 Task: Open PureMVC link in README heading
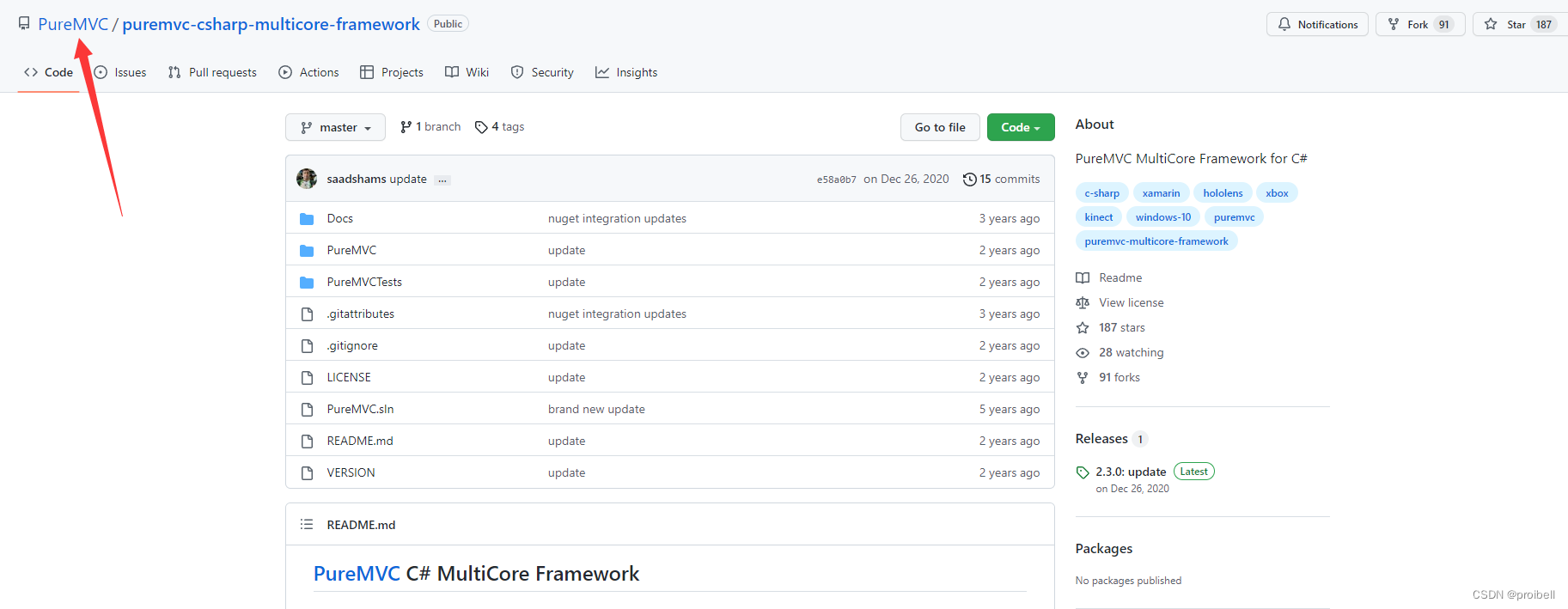point(357,573)
